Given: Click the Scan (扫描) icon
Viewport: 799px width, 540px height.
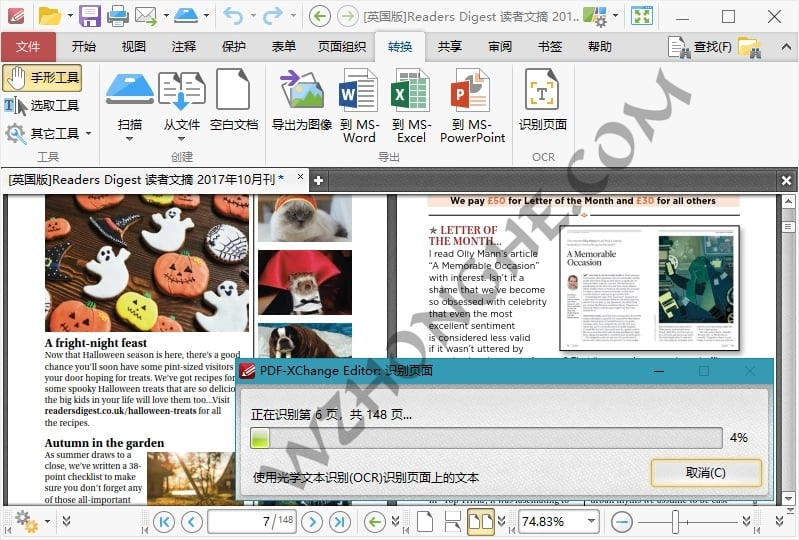Looking at the screenshot, I should click(129, 90).
